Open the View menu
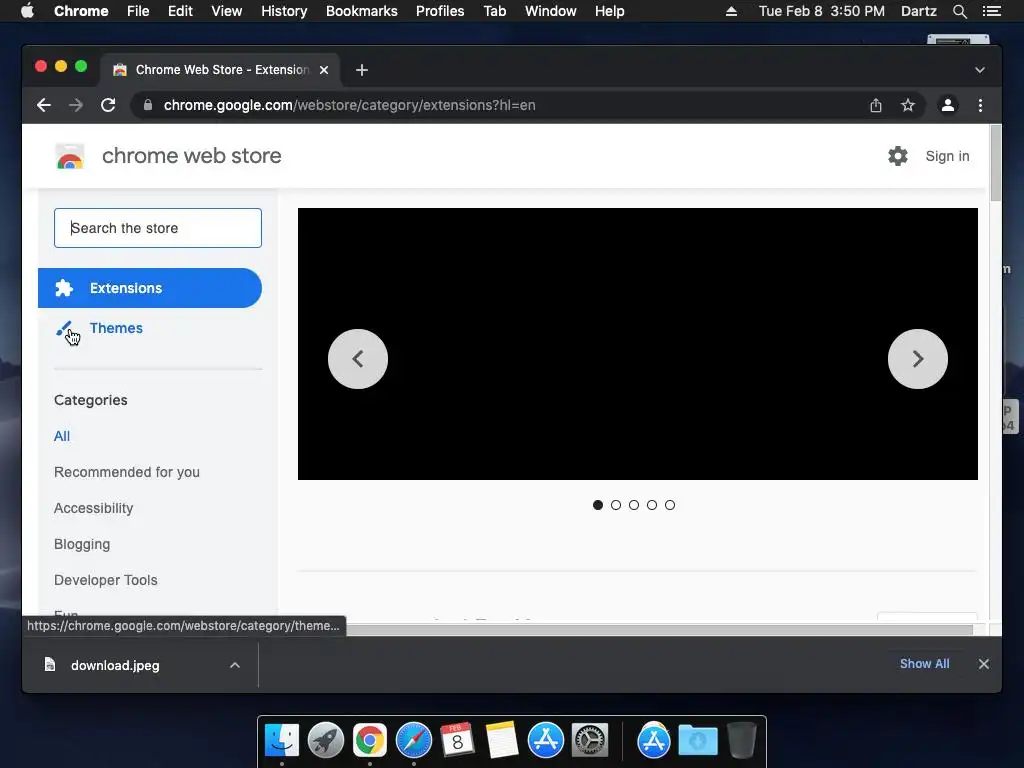 [227, 11]
